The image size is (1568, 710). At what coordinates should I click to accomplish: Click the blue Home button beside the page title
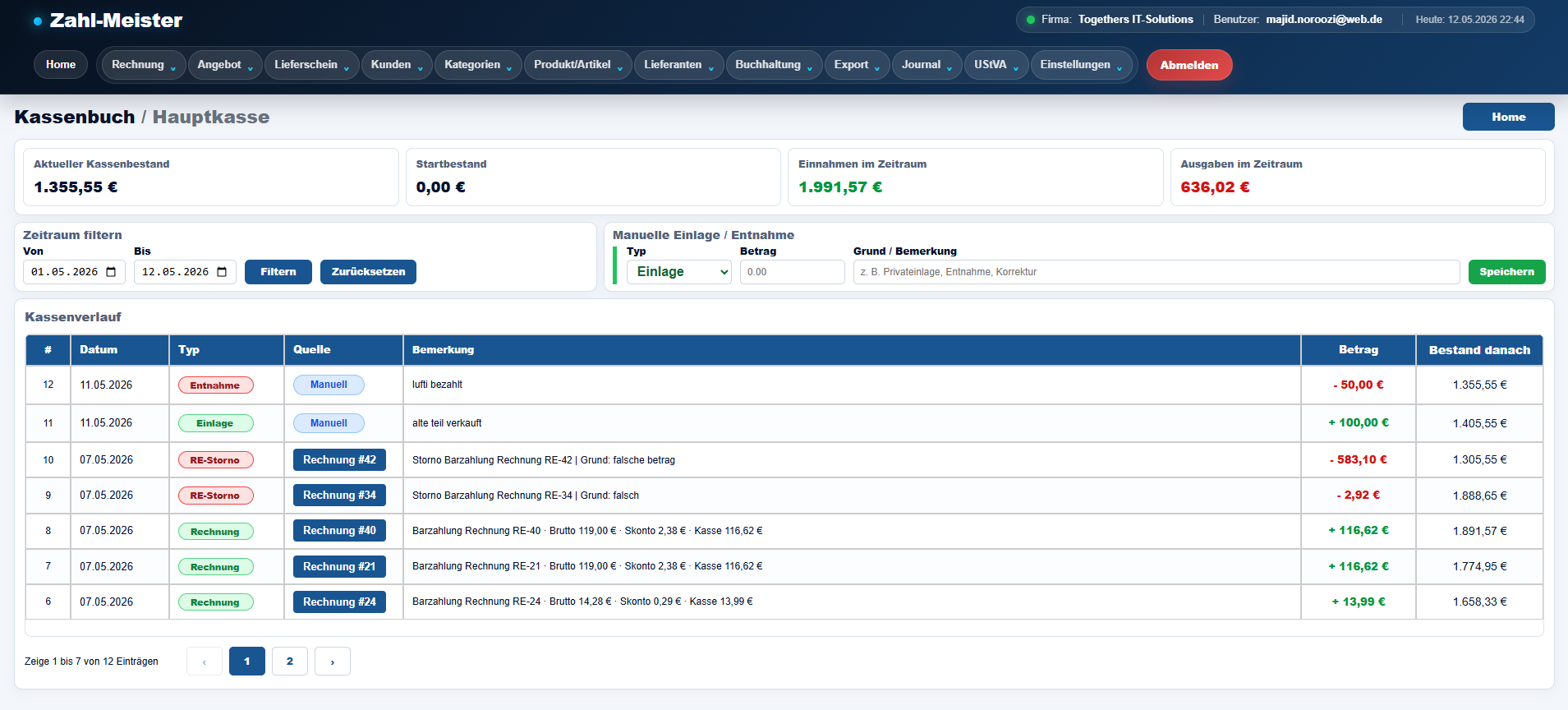pyautogui.click(x=1508, y=117)
